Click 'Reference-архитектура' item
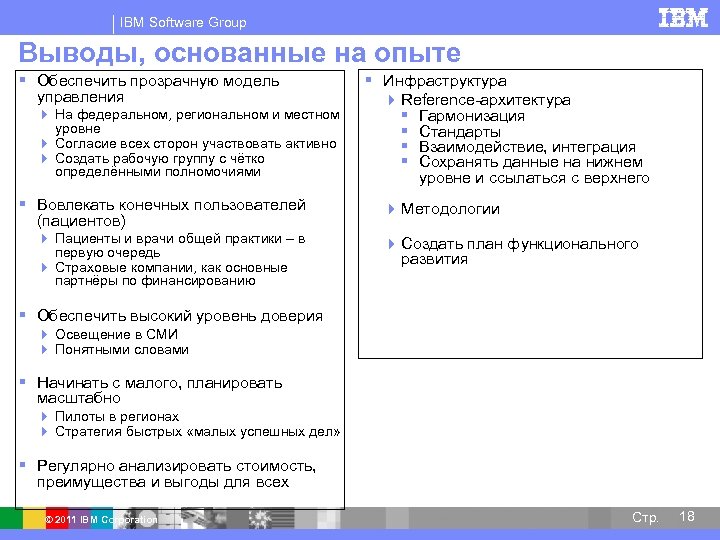 486,100
